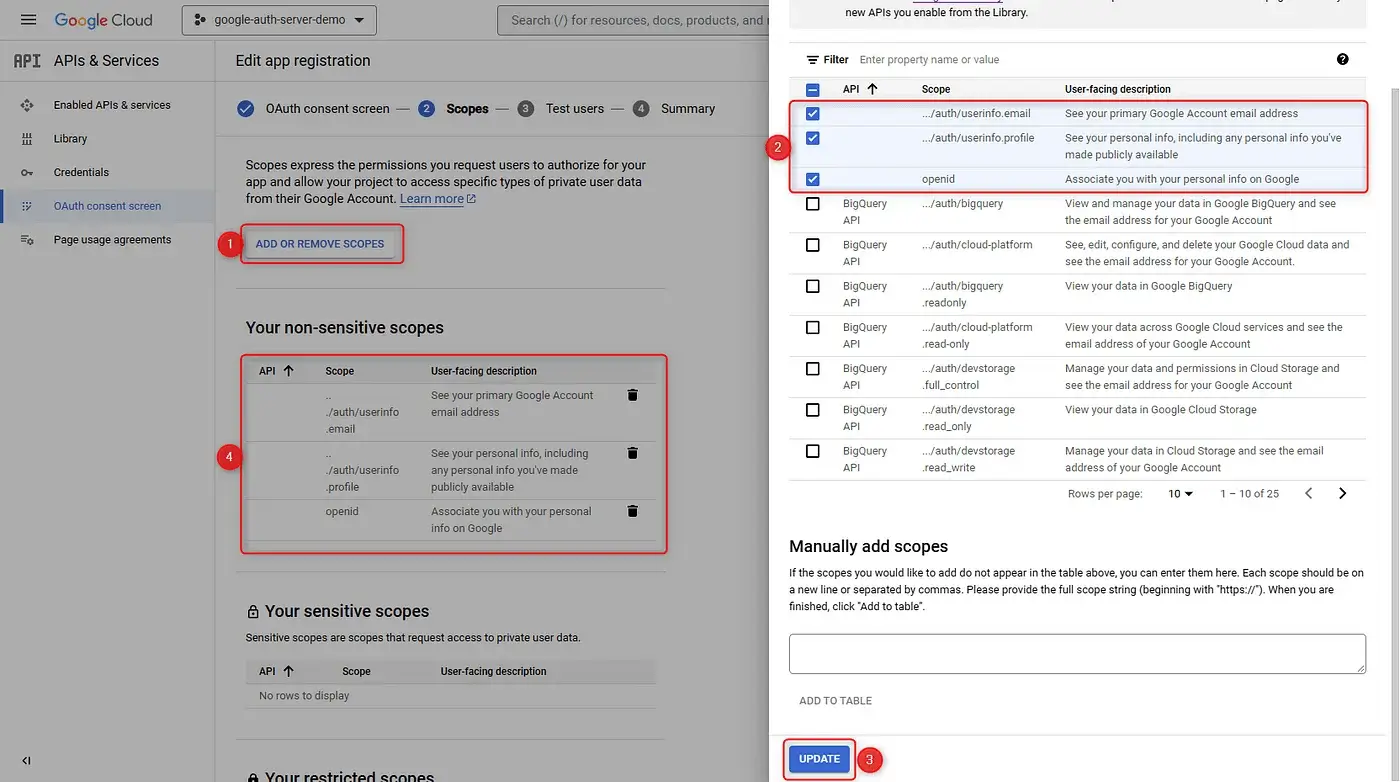
Task: Delete the userinfo.email scope row
Action: [x=632, y=395]
